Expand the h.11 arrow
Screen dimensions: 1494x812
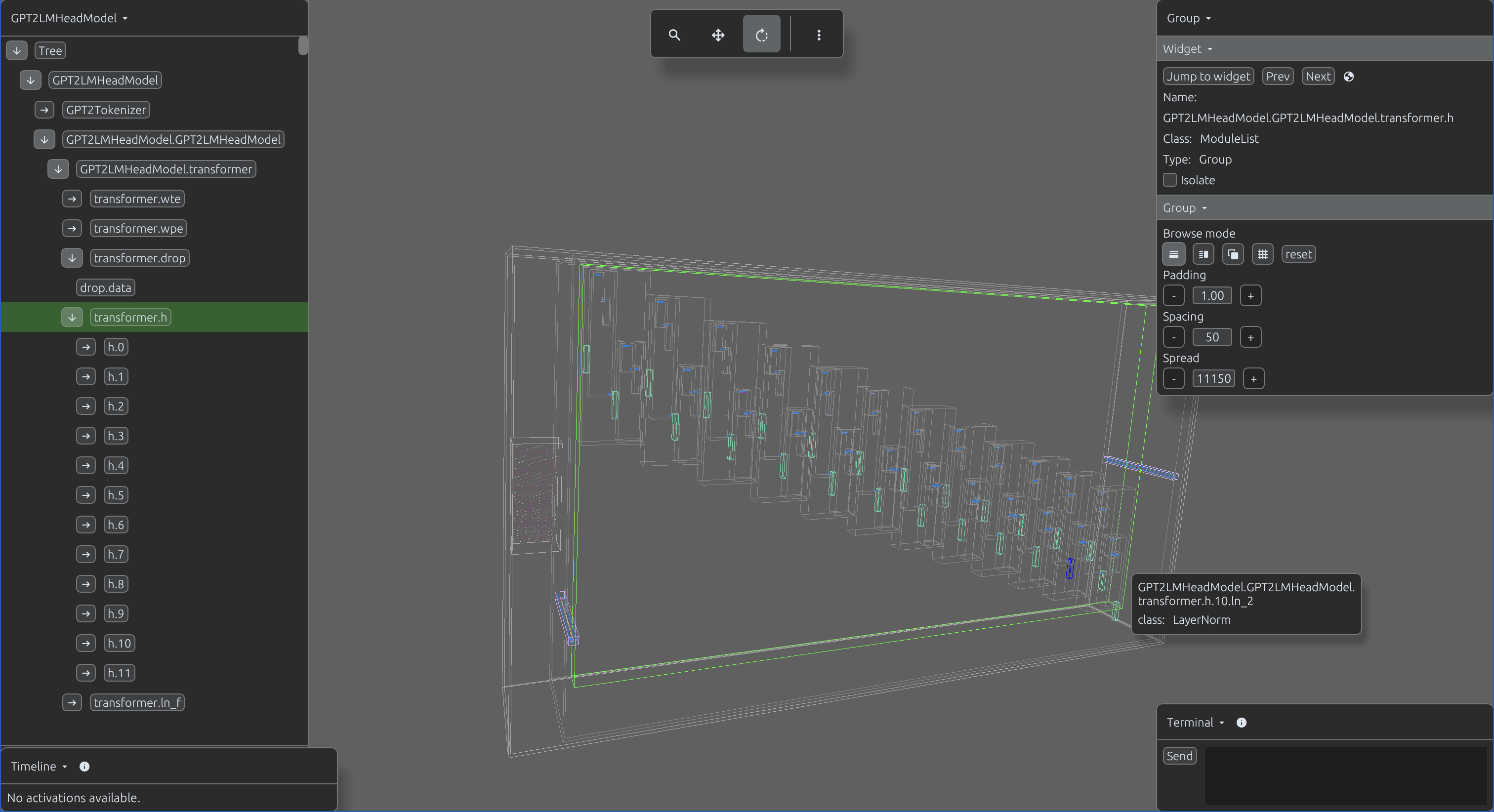tap(86, 673)
